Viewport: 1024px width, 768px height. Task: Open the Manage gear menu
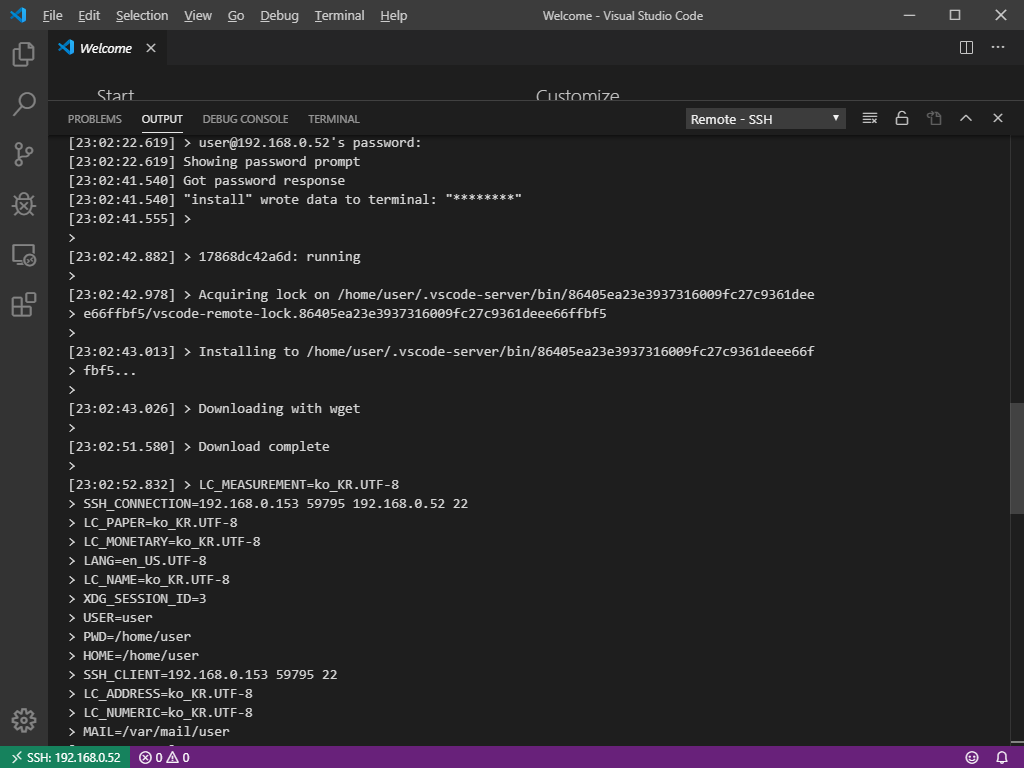[24, 720]
